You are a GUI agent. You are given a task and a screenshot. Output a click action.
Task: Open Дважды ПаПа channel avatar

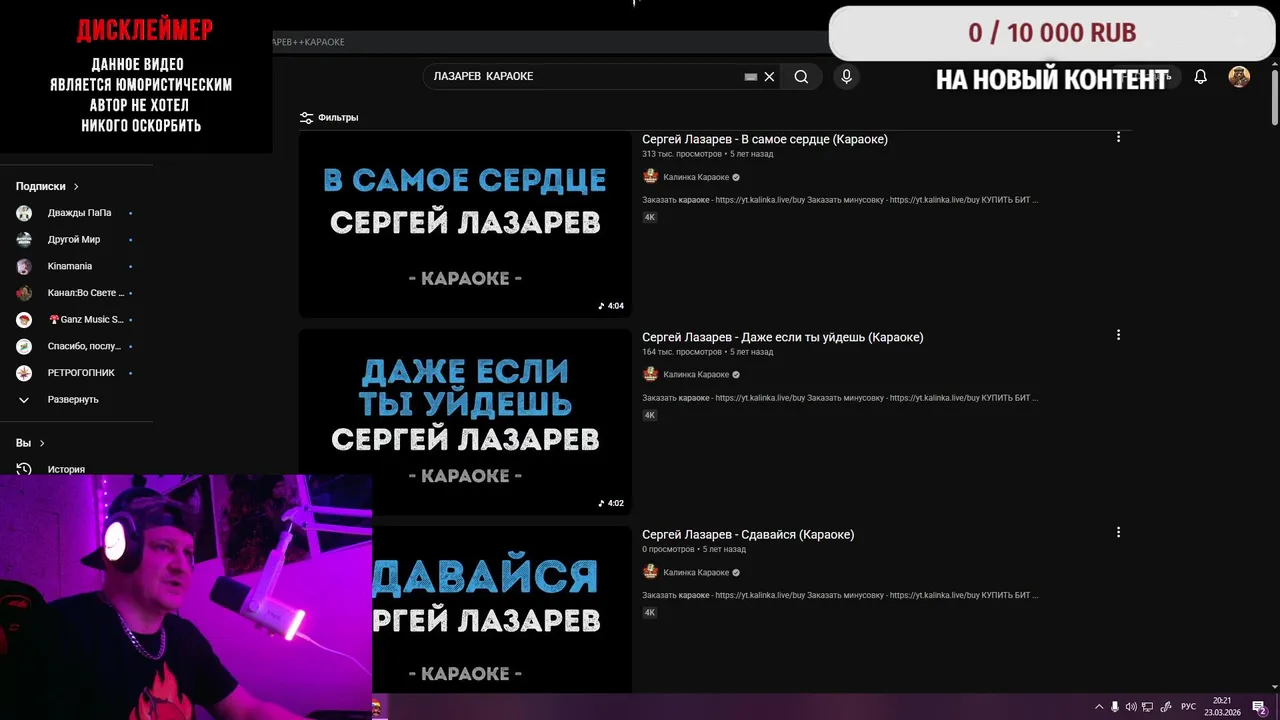[24, 213]
